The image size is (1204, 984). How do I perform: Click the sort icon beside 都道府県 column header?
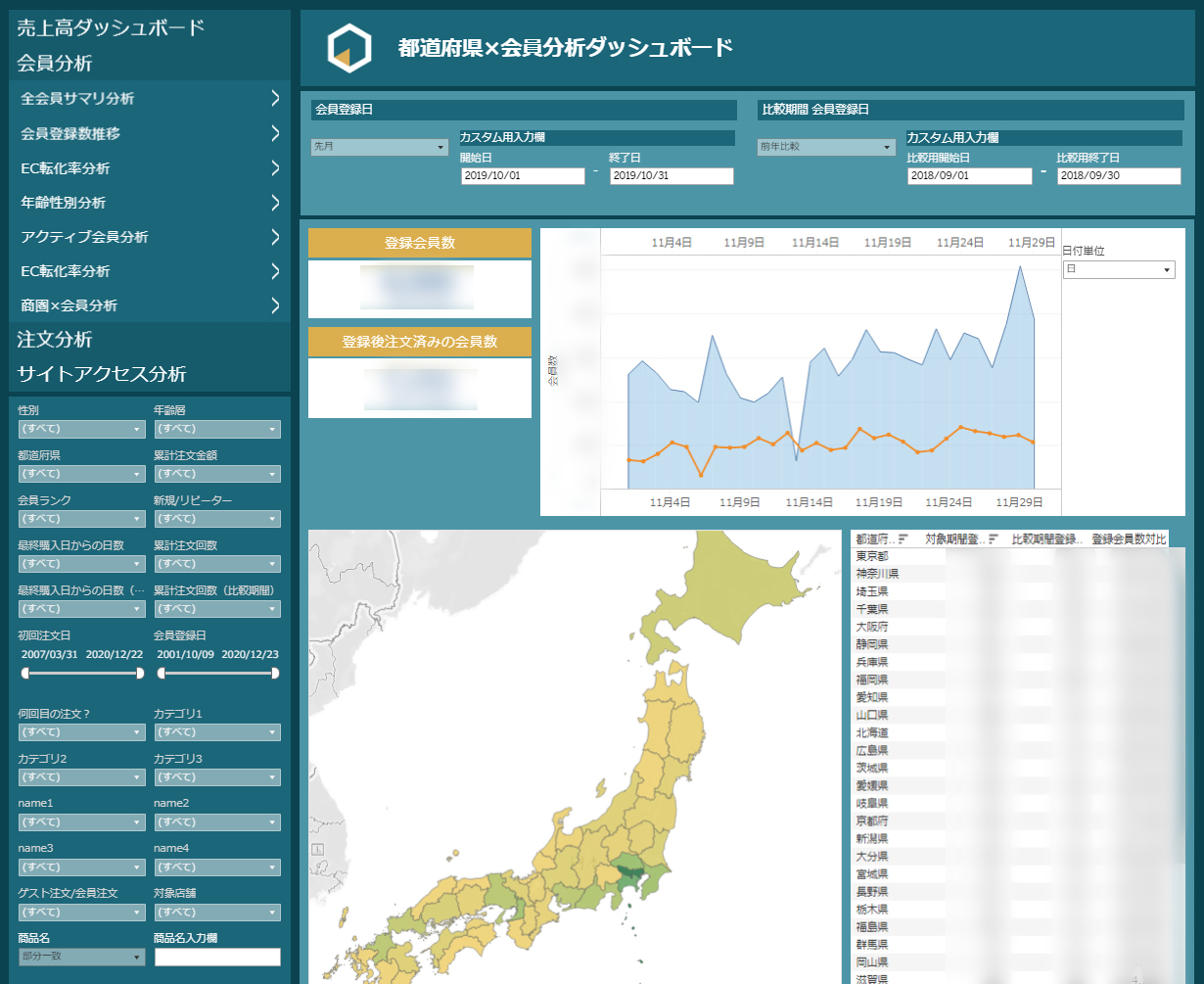coord(903,539)
